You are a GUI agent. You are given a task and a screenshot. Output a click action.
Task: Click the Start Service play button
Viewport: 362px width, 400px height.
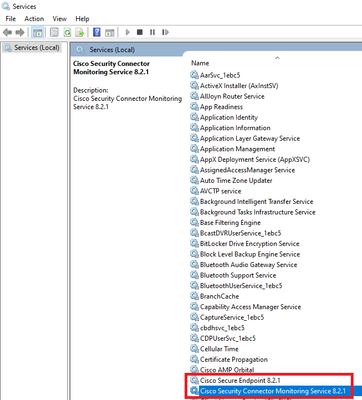pos(127,32)
